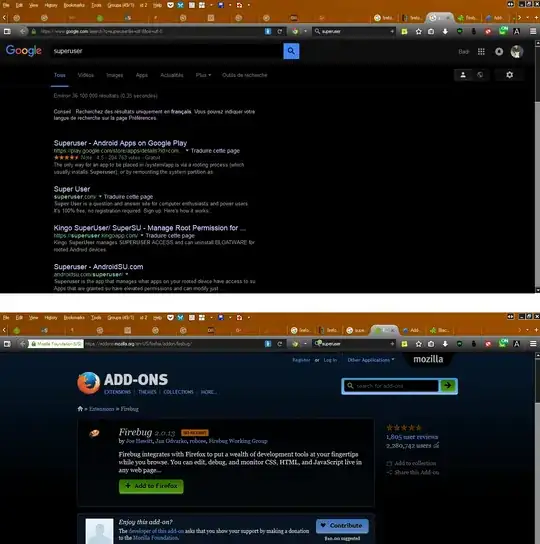Open downloads arrow in top Google window
540x544 pixels.
click(445, 32)
